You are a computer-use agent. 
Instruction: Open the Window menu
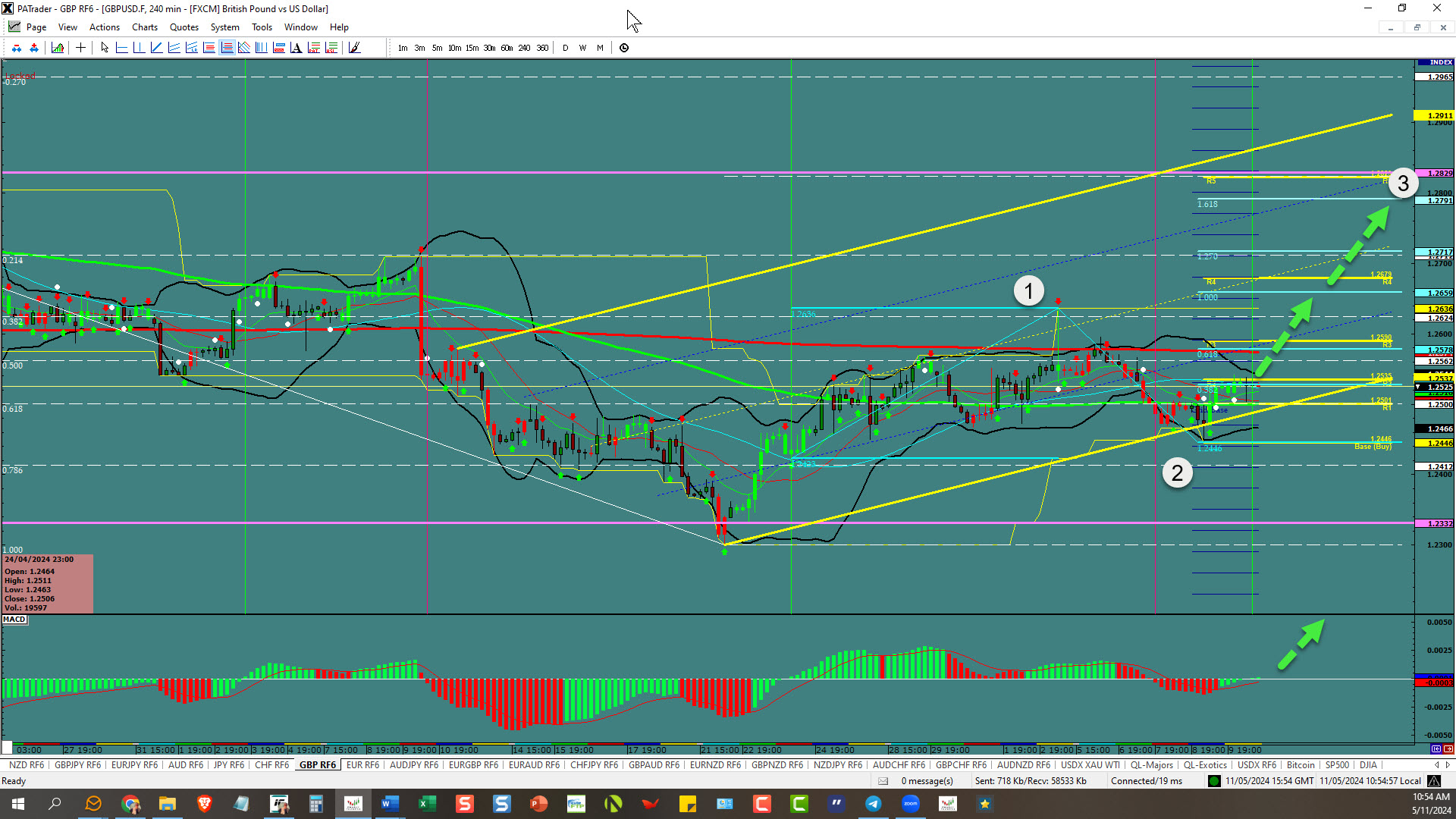(x=301, y=27)
